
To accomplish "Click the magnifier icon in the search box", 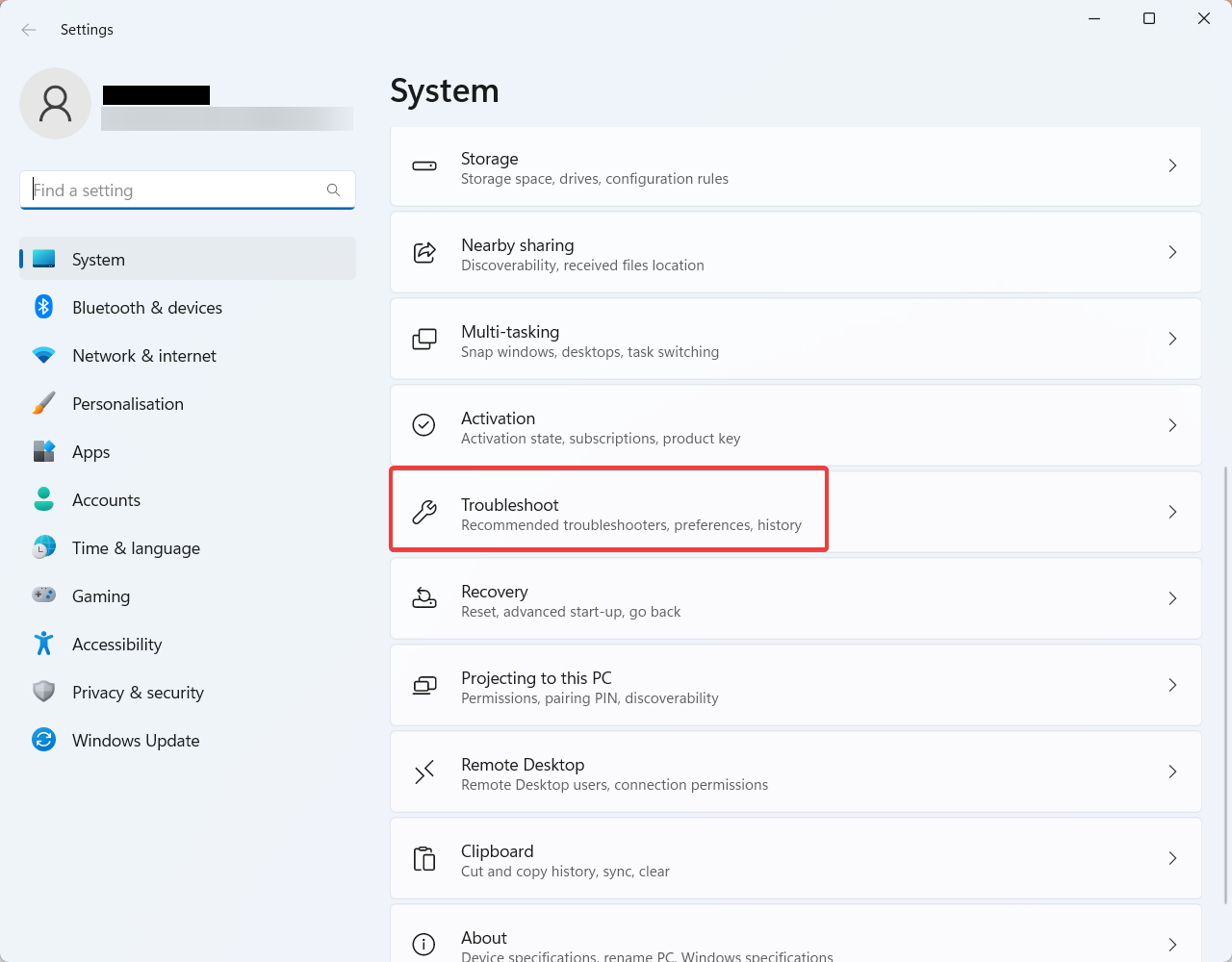I will click(333, 190).
